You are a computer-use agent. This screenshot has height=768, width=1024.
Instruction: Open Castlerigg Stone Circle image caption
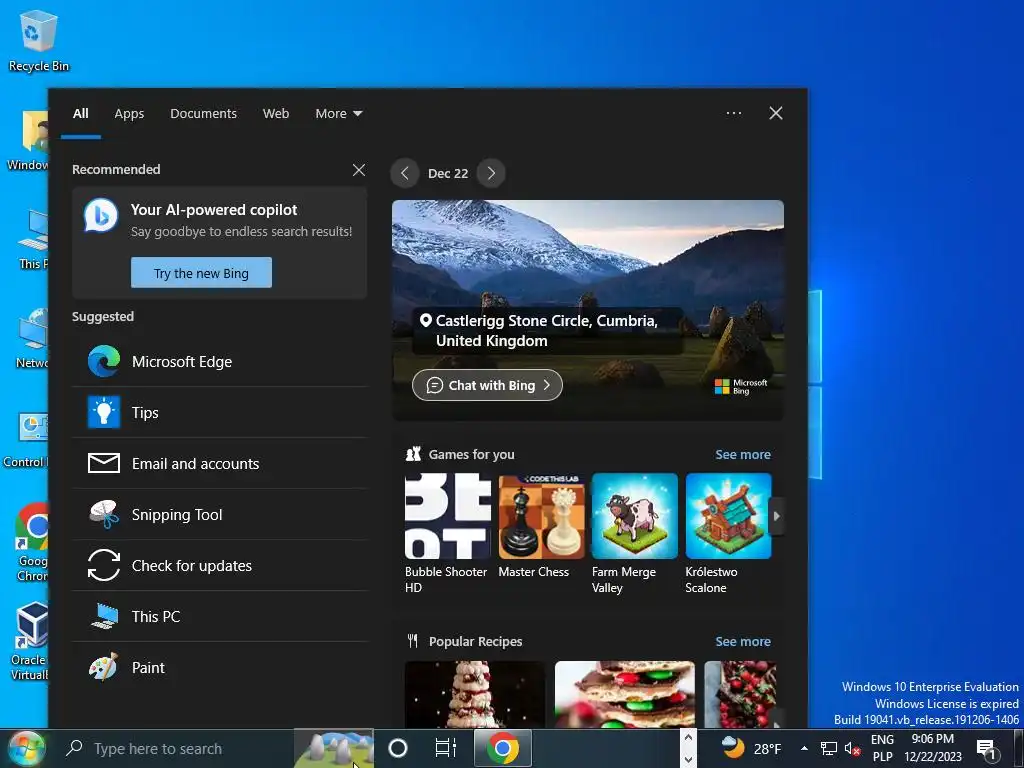pos(547,330)
